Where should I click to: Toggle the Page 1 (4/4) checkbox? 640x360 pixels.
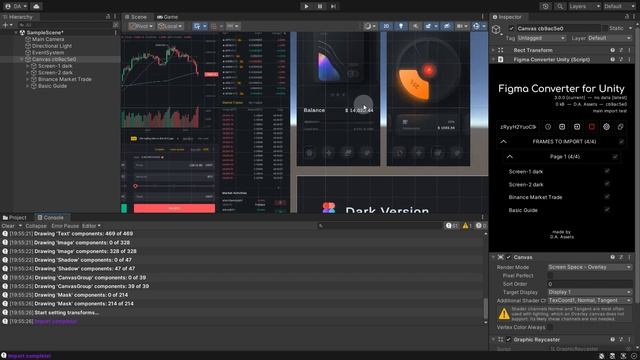615,157
